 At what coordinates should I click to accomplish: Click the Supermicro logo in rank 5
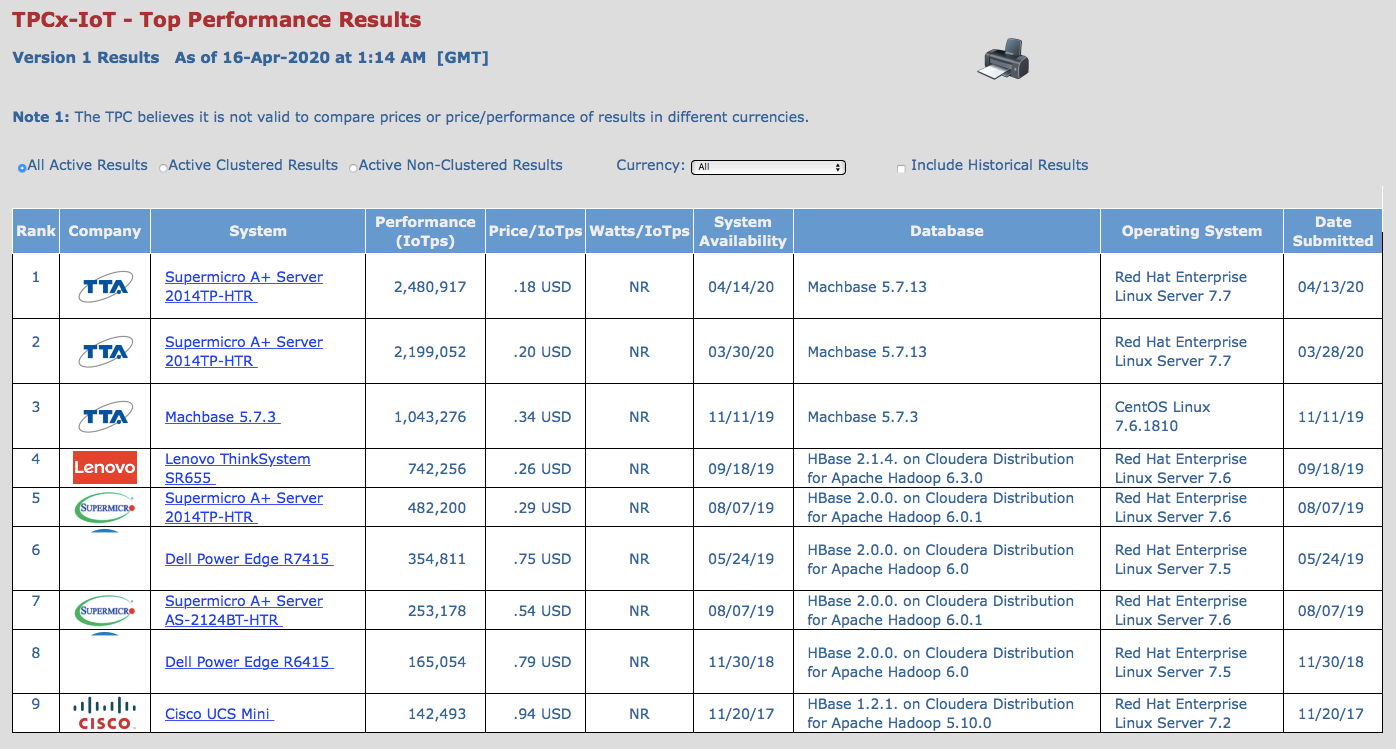click(105, 508)
